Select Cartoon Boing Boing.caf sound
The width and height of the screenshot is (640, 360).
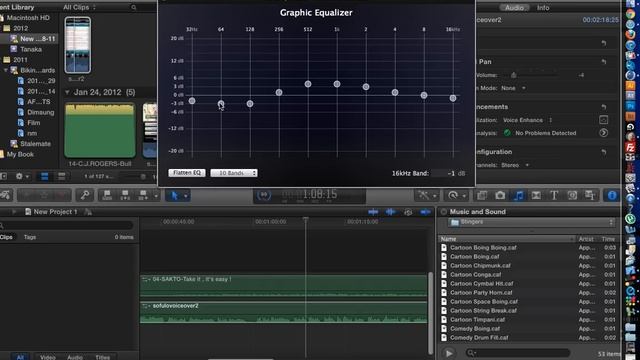pos(483,247)
